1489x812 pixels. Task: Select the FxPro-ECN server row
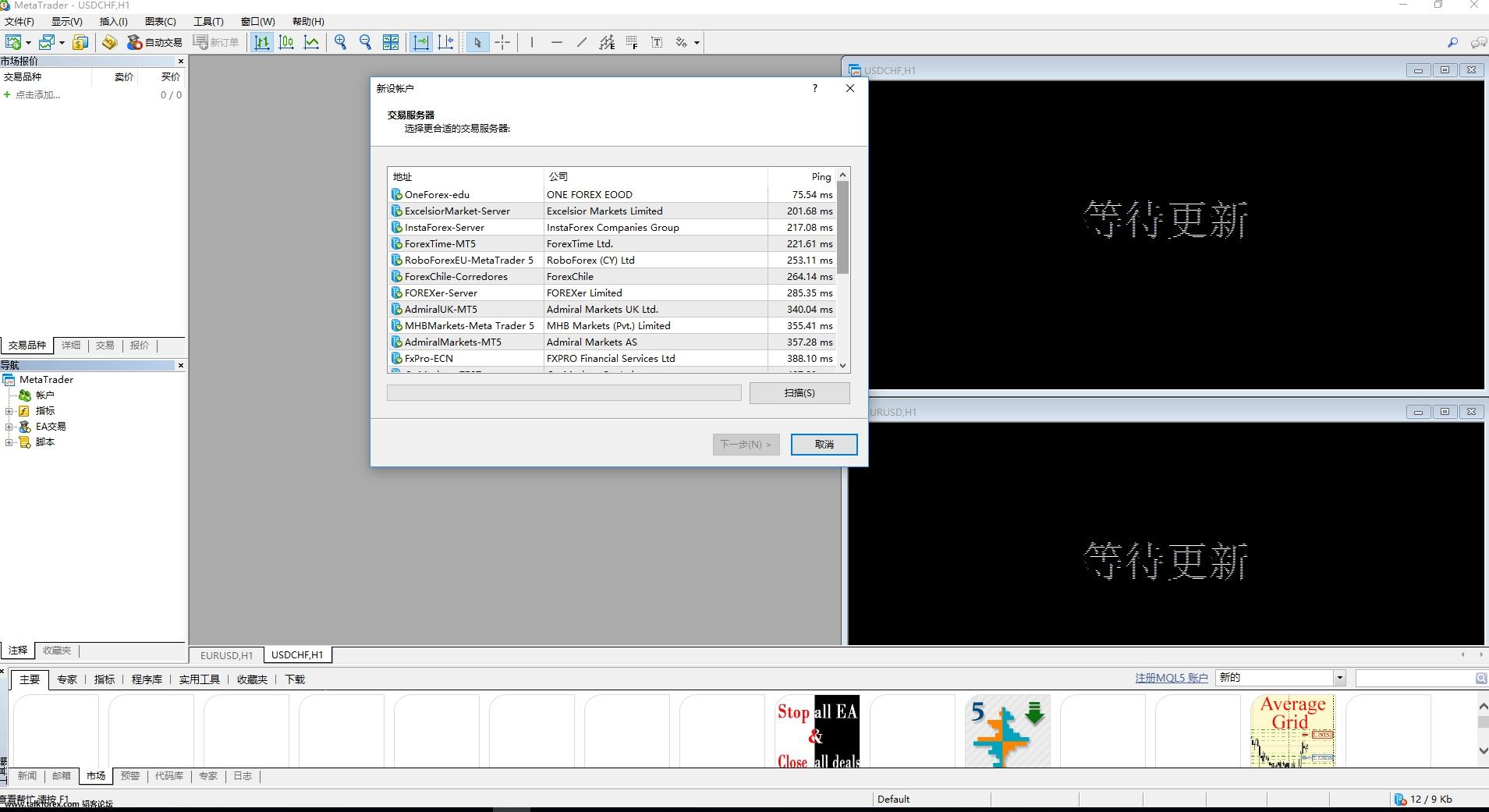612,358
